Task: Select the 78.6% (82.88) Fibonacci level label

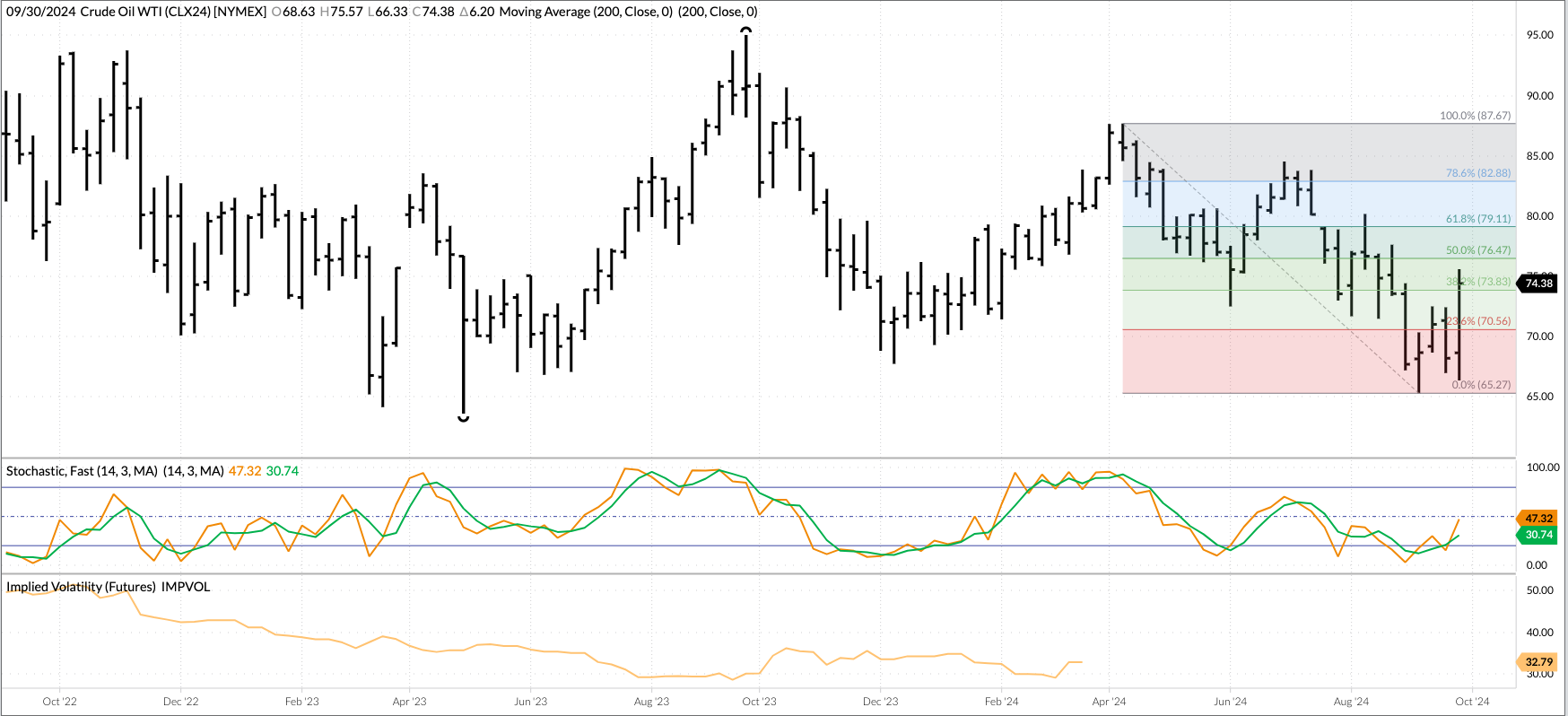Action: pos(1477,173)
